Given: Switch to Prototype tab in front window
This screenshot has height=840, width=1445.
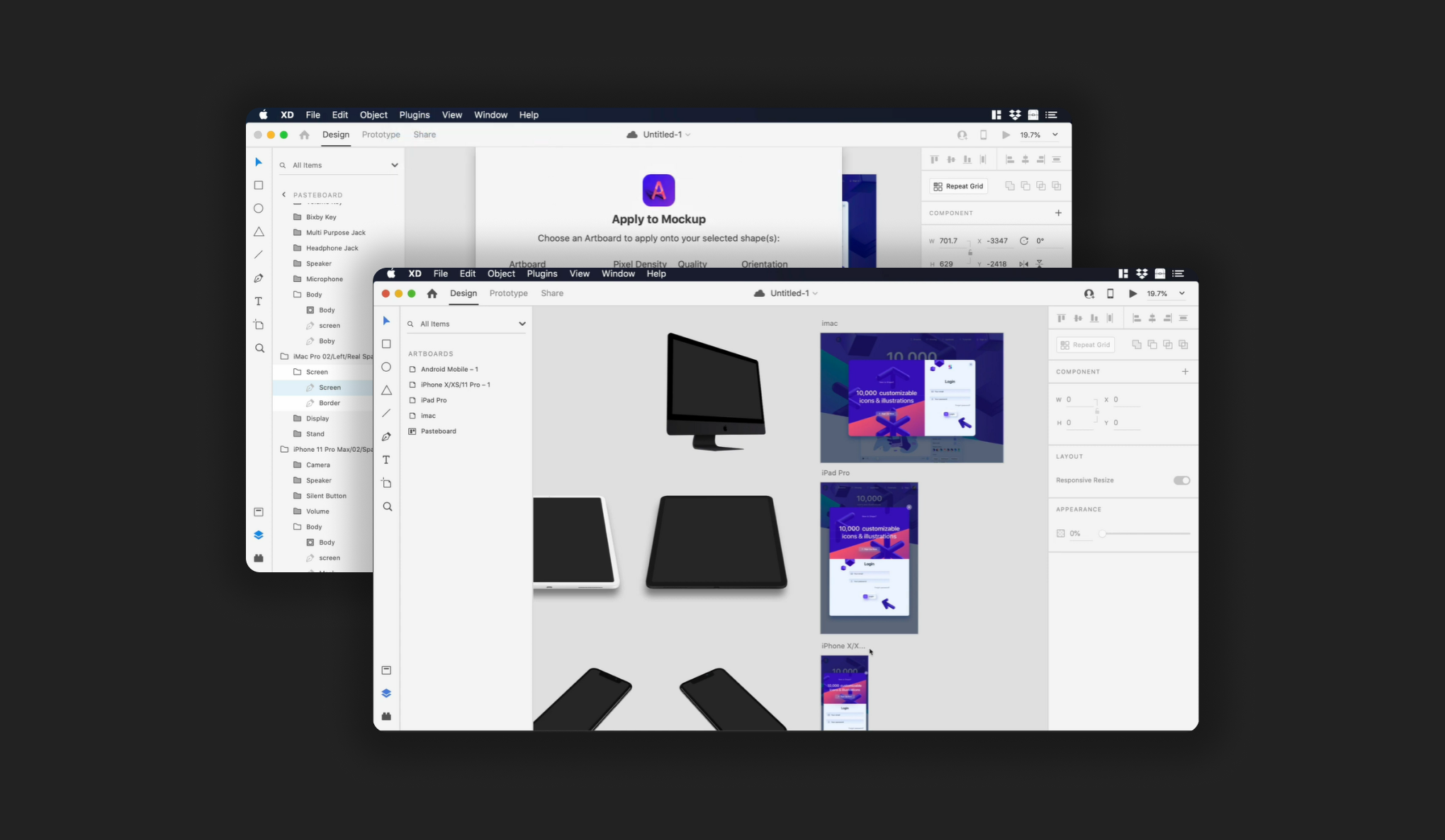Looking at the screenshot, I should [508, 293].
